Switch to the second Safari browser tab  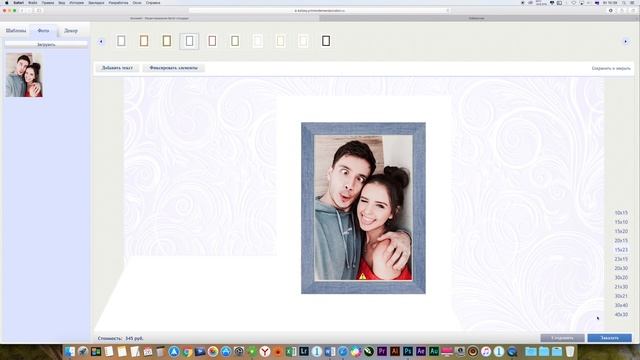tap(476, 18)
